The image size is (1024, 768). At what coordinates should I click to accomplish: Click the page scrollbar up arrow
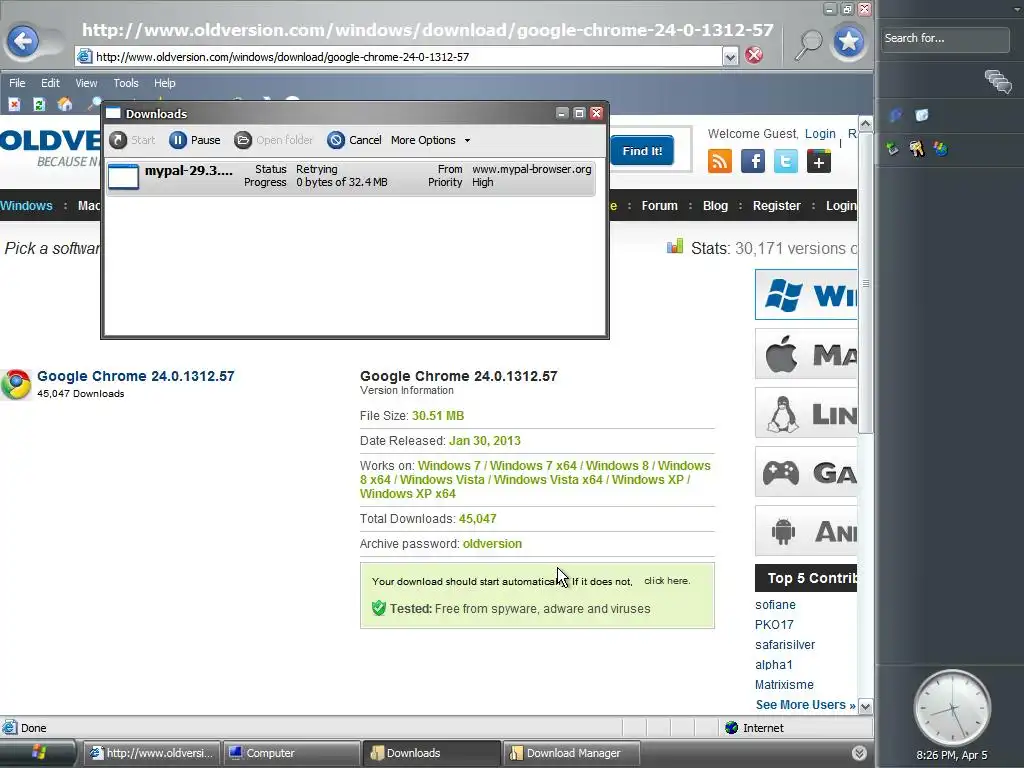865,123
